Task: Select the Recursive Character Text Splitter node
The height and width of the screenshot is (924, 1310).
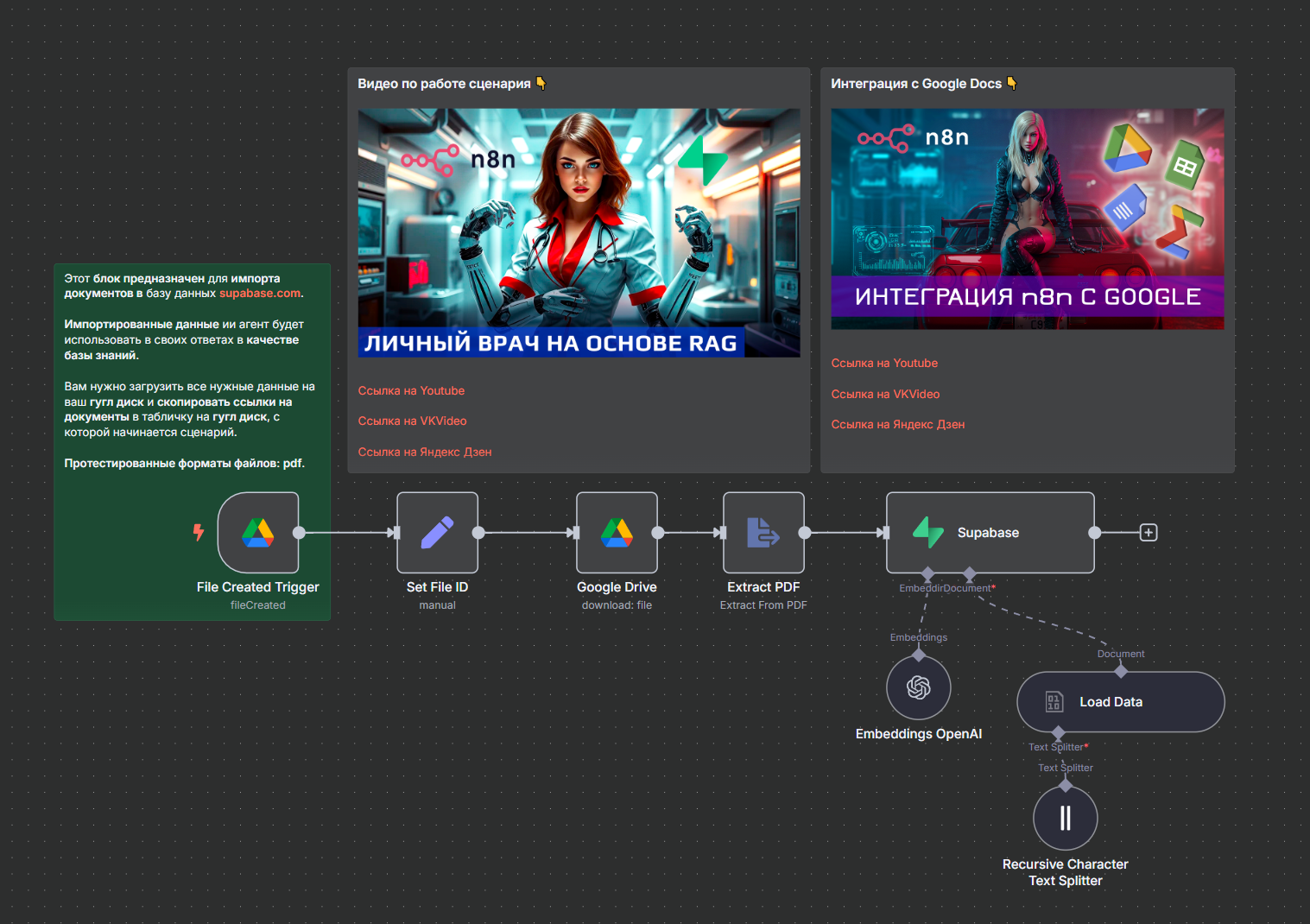Action: click(x=1066, y=818)
